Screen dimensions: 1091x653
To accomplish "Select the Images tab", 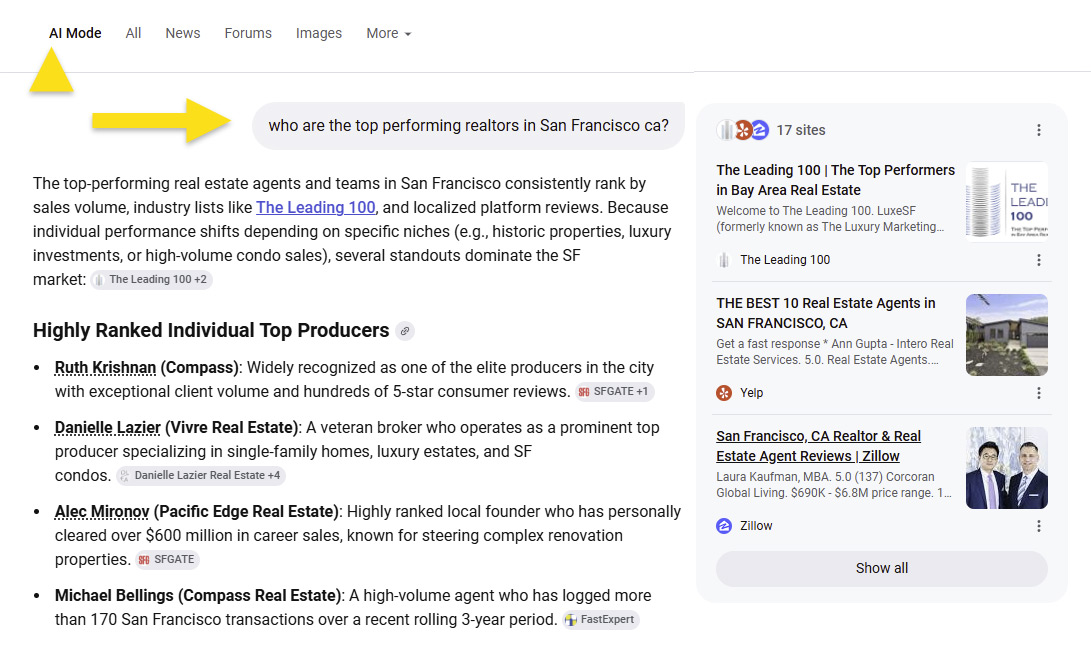I will click(x=319, y=33).
